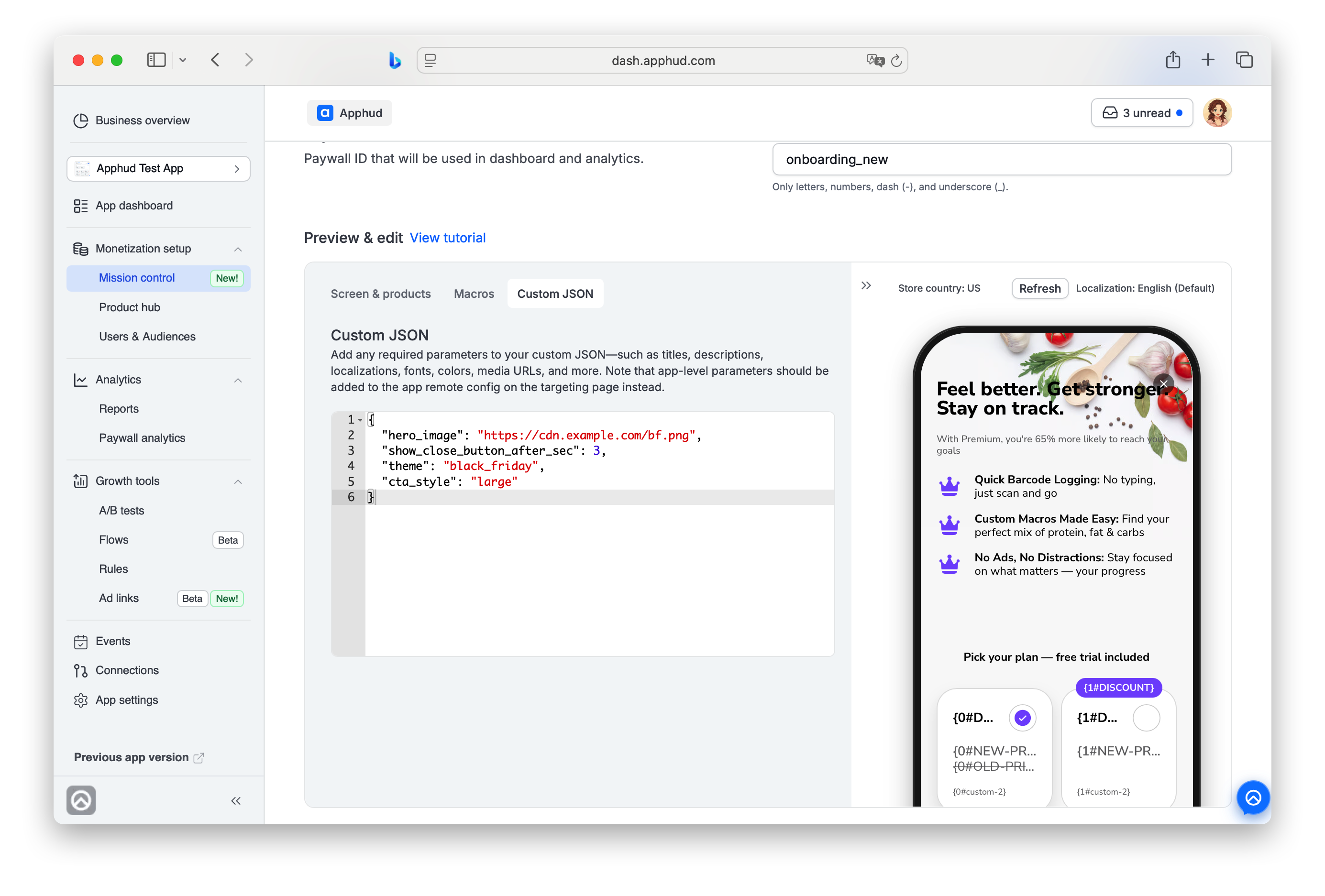Click the paywall ID field onboarding_new
The image size is (1325, 896).
click(x=1001, y=160)
